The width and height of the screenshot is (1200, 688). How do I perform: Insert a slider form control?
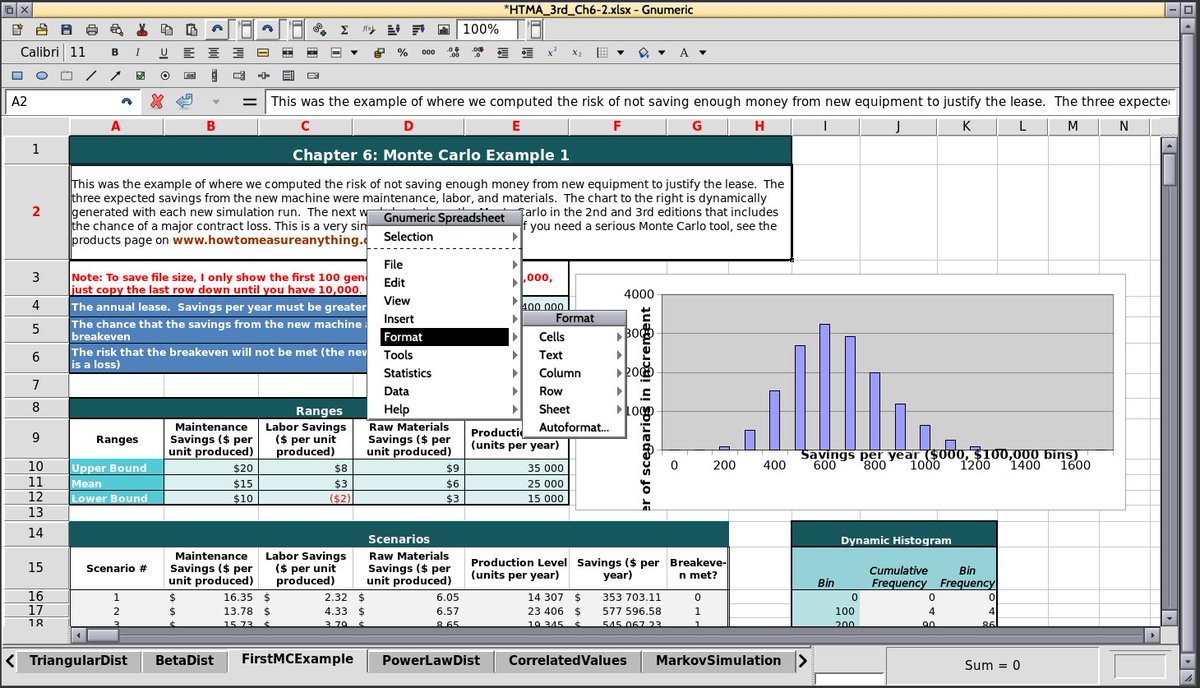coord(264,75)
